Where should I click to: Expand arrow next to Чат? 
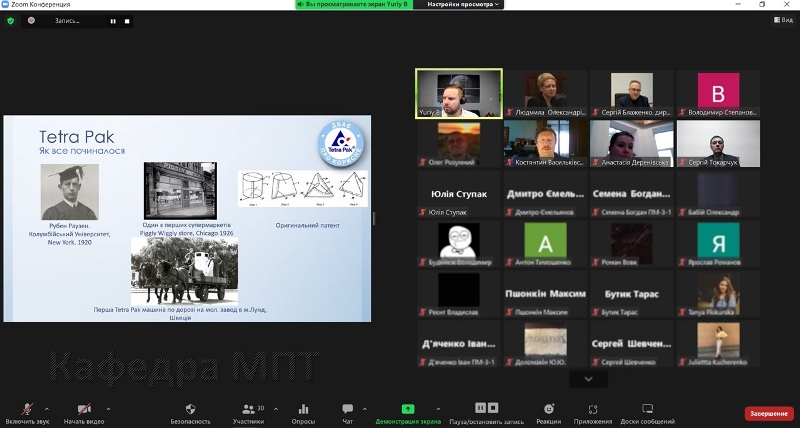pos(364,409)
